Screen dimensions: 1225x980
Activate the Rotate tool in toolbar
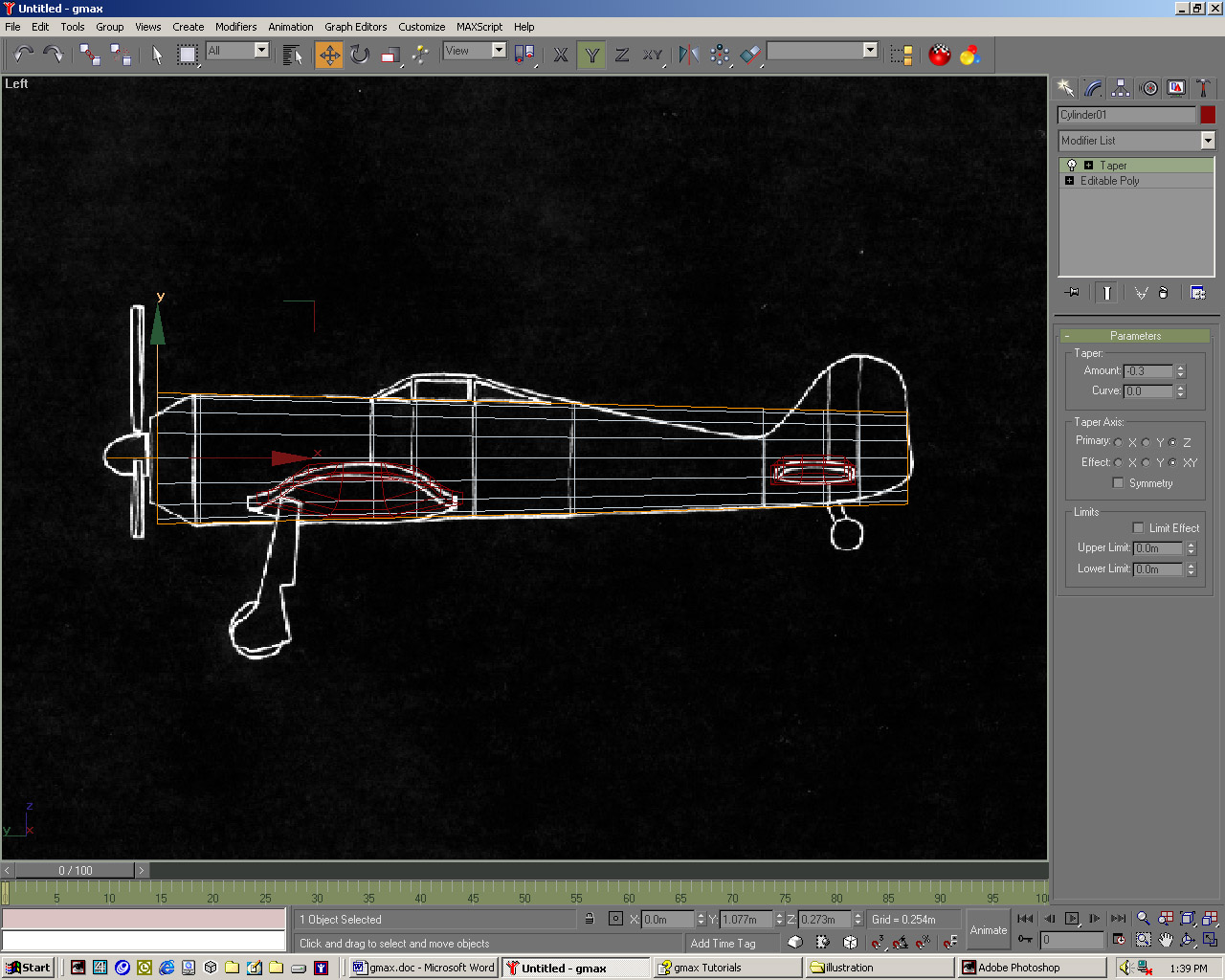click(x=359, y=55)
